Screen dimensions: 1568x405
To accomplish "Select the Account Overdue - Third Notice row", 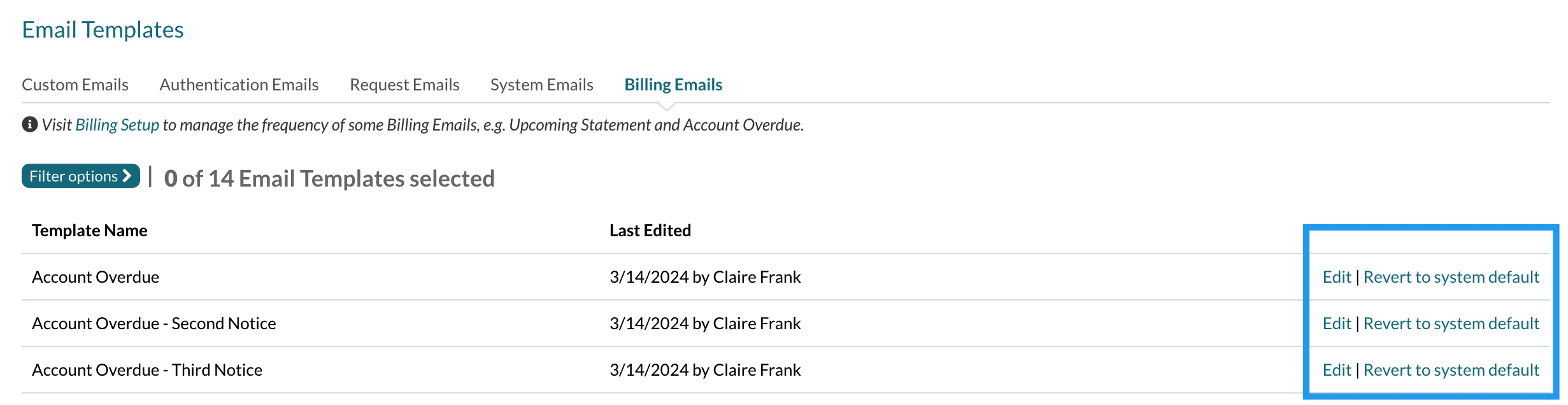I will tap(147, 370).
